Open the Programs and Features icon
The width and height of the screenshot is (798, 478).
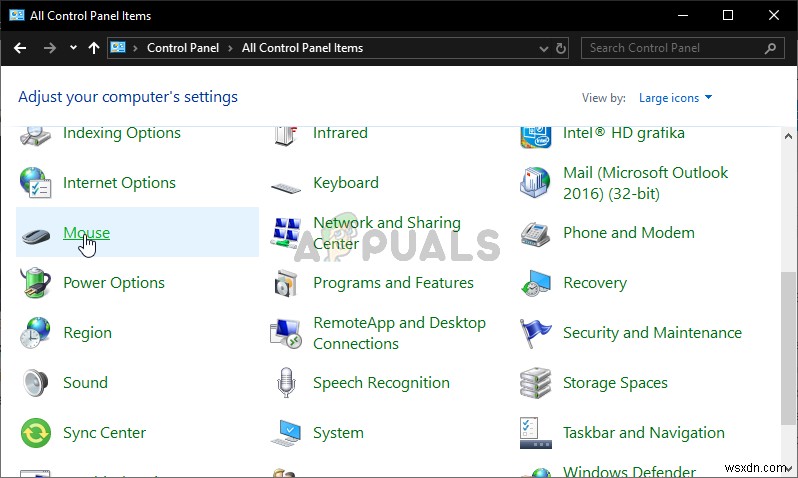pos(286,283)
